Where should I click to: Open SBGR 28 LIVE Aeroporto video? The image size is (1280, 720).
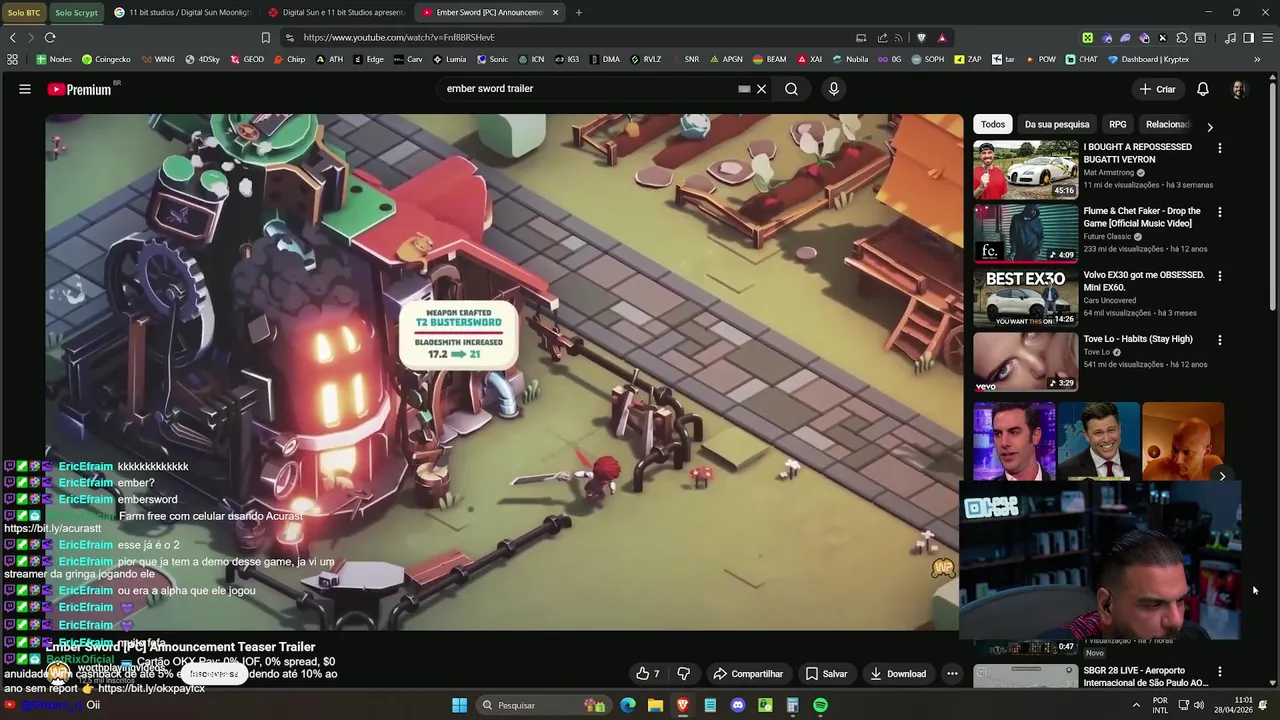click(x=1145, y=677)
